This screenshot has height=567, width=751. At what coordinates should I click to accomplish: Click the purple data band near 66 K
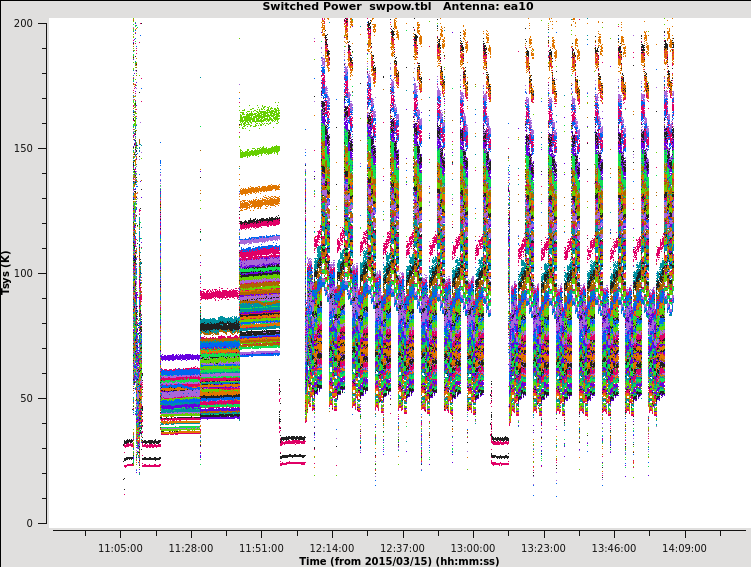coord(180,357)
